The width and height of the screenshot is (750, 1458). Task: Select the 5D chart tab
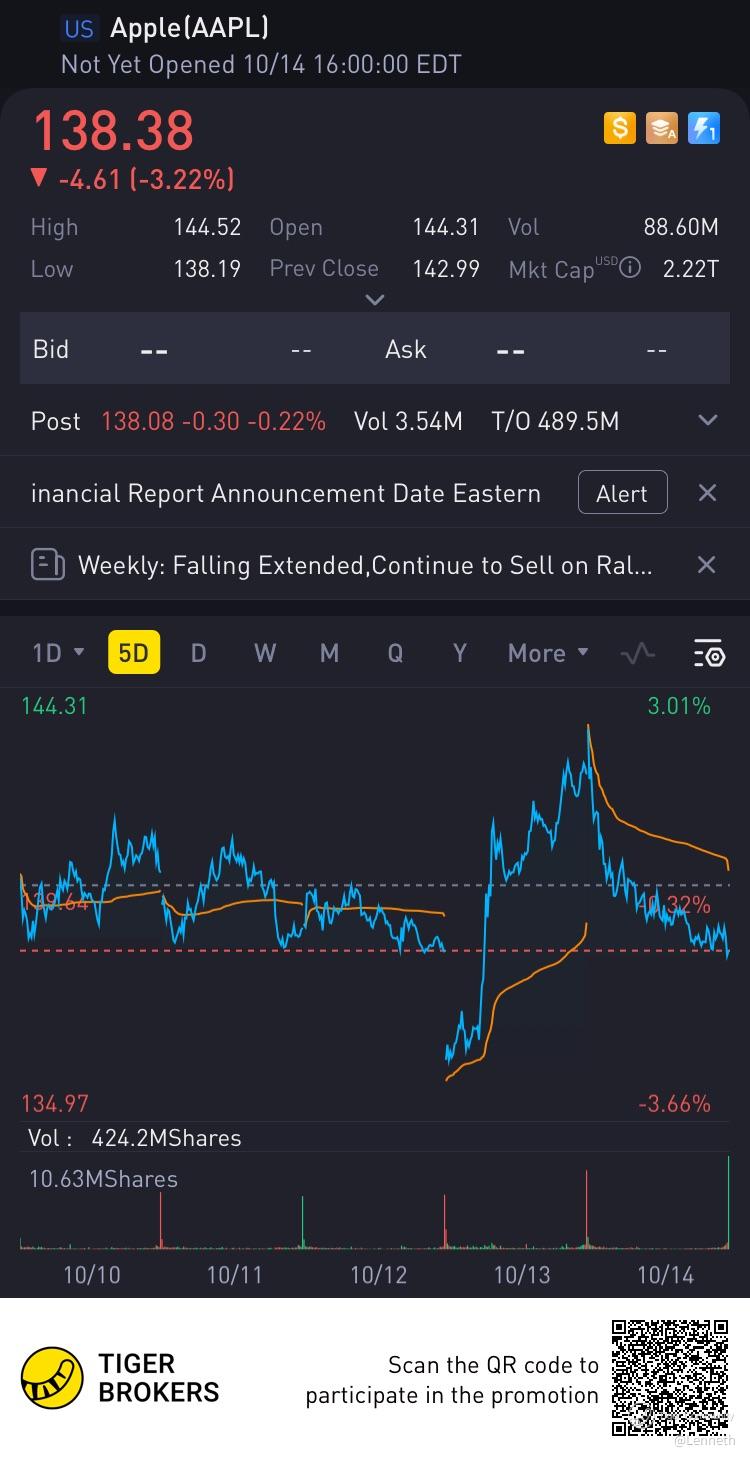133,653
